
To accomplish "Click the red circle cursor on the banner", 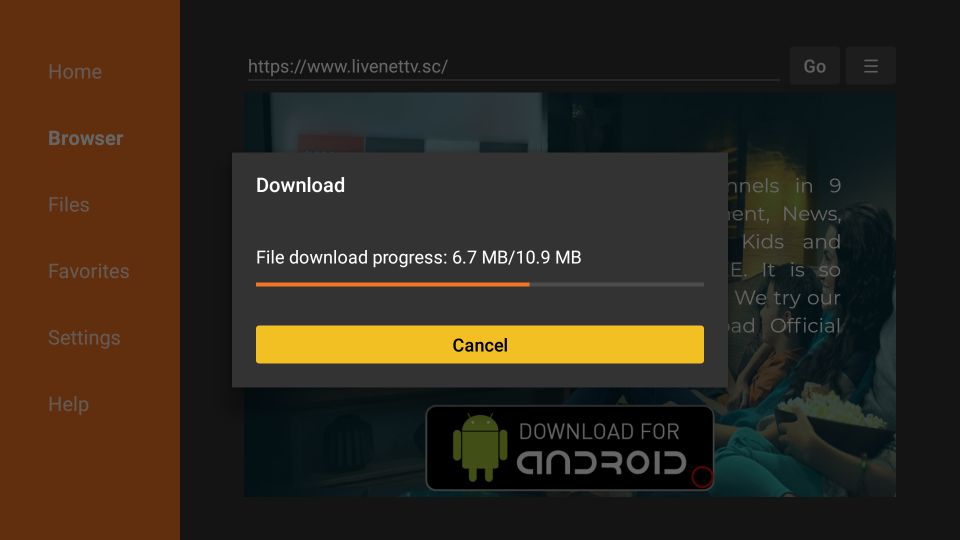I will click(702, 477).
